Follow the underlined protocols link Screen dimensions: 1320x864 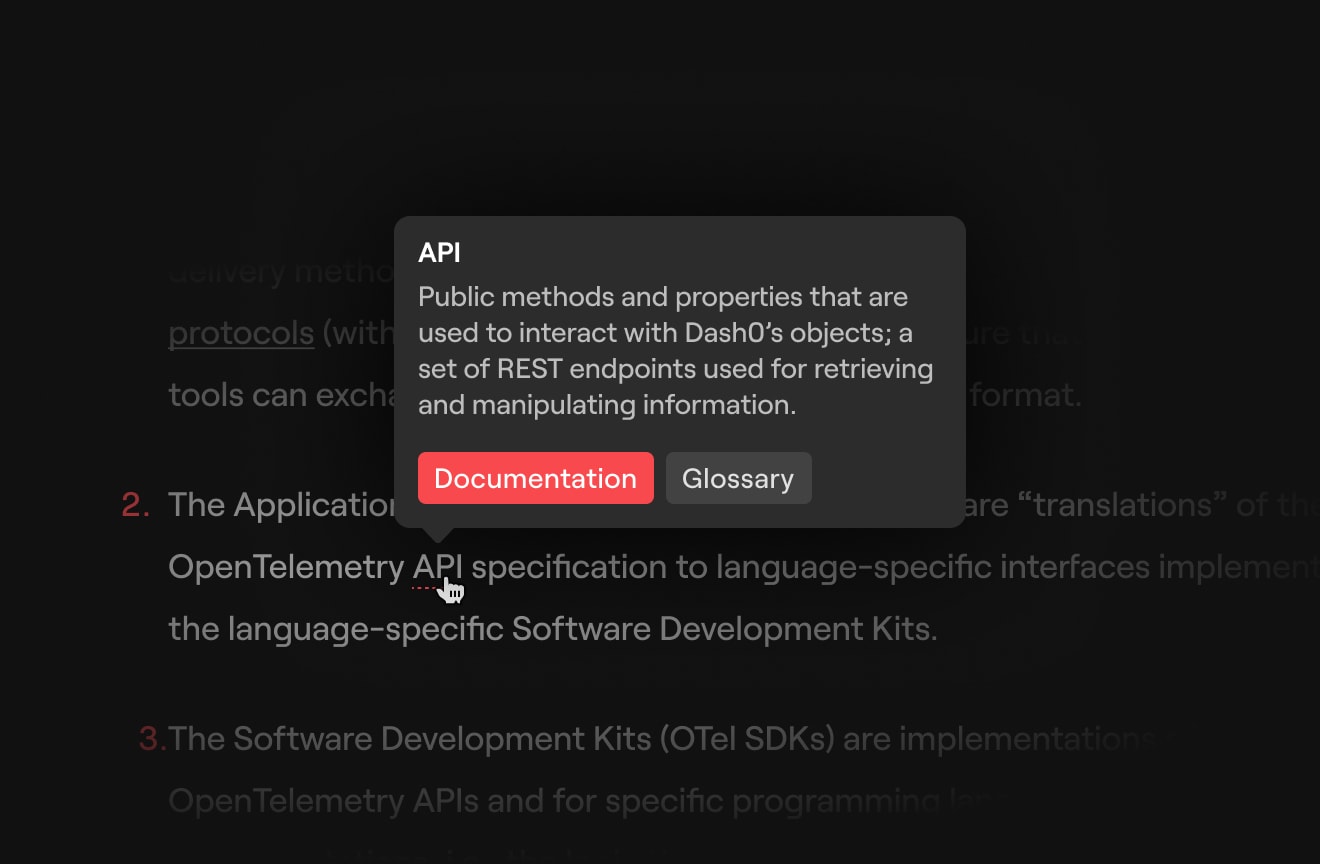[x=241, y=333]
